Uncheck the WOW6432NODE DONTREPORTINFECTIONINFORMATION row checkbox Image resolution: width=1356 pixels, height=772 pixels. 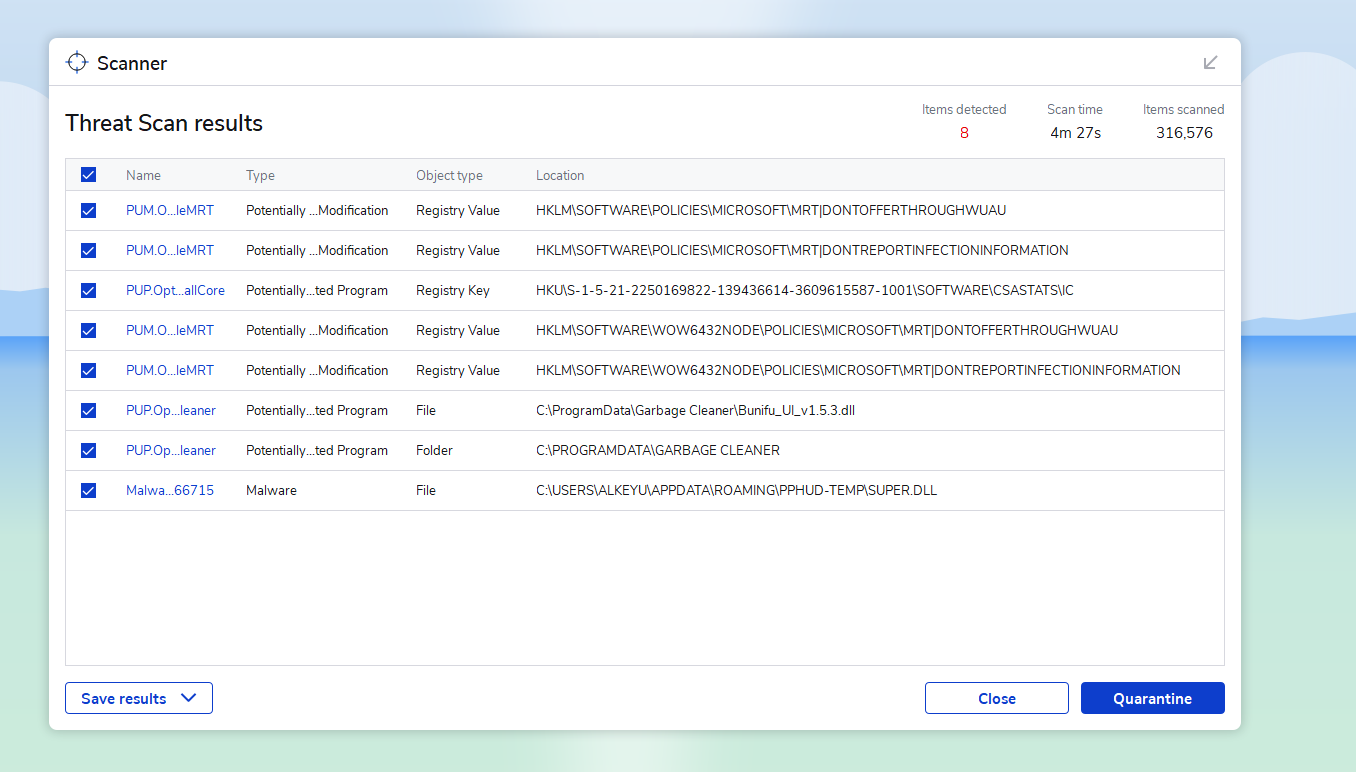point(88,371)
